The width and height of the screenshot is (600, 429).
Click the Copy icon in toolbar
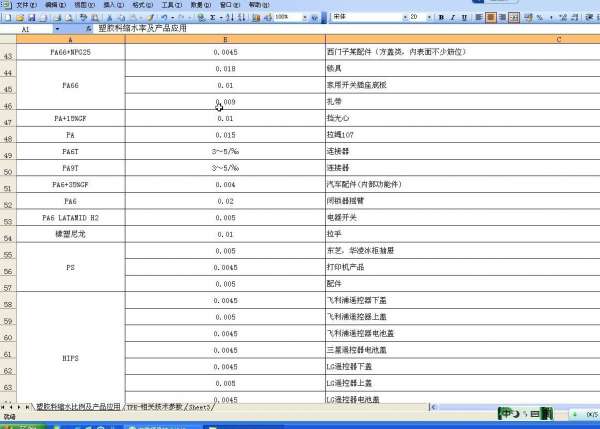click(x=121, y=17)
